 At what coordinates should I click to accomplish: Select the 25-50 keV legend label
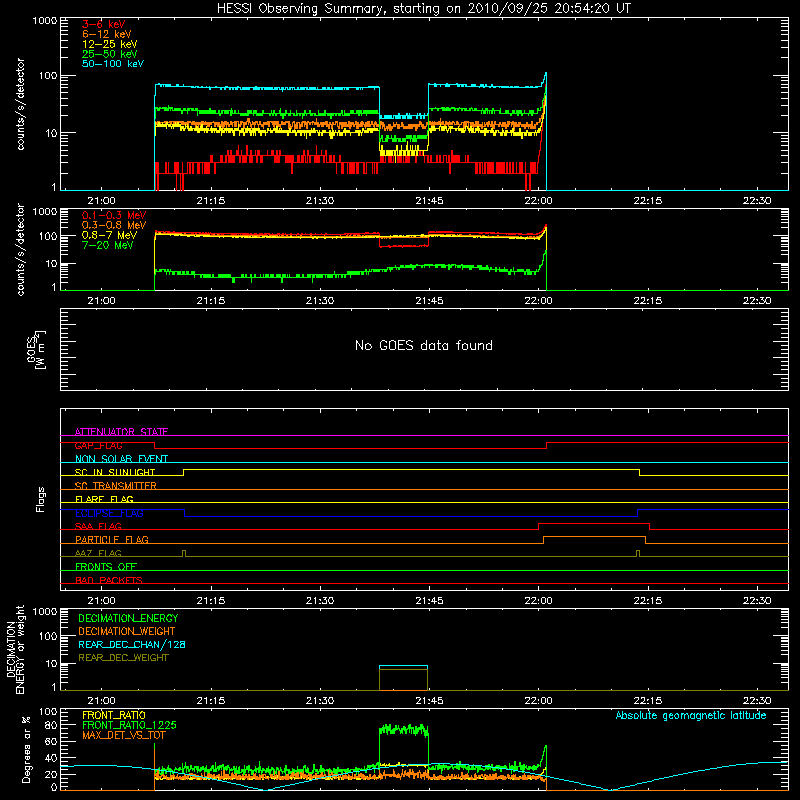(x=110, y=54)
